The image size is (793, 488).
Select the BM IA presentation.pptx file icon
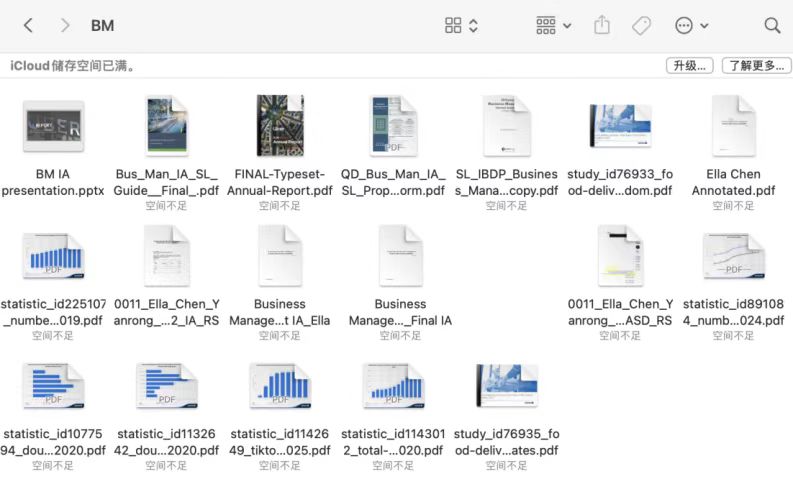[x=53, y=126]
